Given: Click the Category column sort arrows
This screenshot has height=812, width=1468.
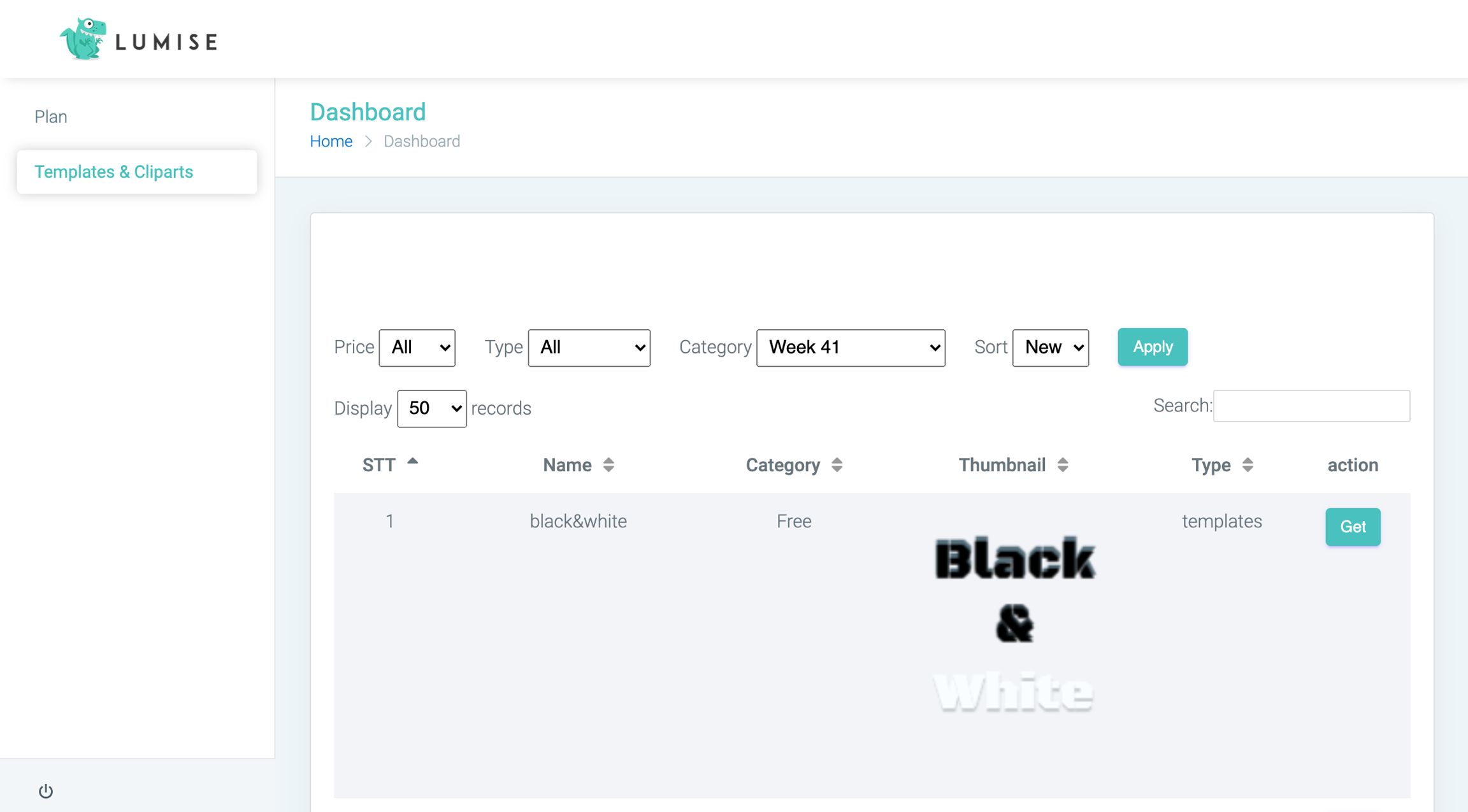Looking at the screenshot, I should click(837, 465).
